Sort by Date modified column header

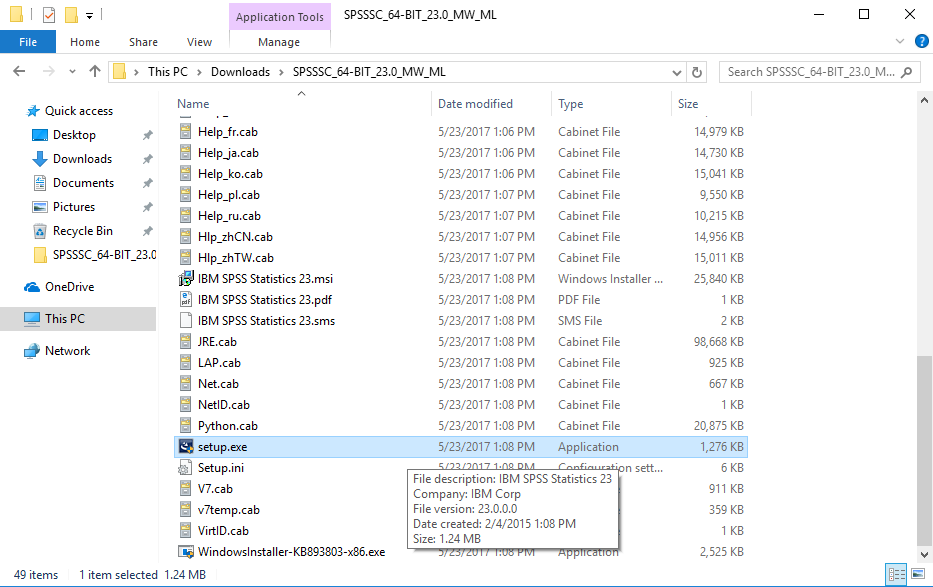coord(475,103)
